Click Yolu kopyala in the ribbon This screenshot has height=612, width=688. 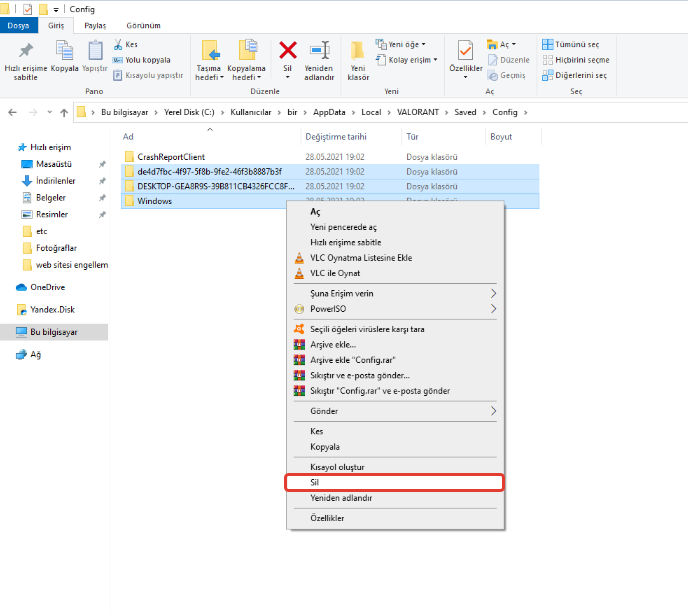point(147,59)
